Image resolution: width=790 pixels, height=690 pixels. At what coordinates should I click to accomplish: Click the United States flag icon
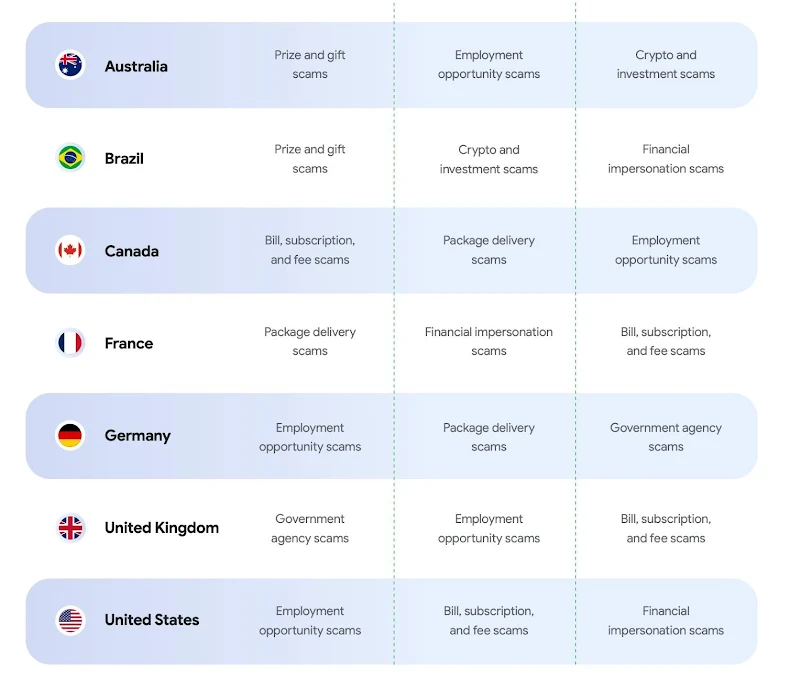(x=70, y=620)
